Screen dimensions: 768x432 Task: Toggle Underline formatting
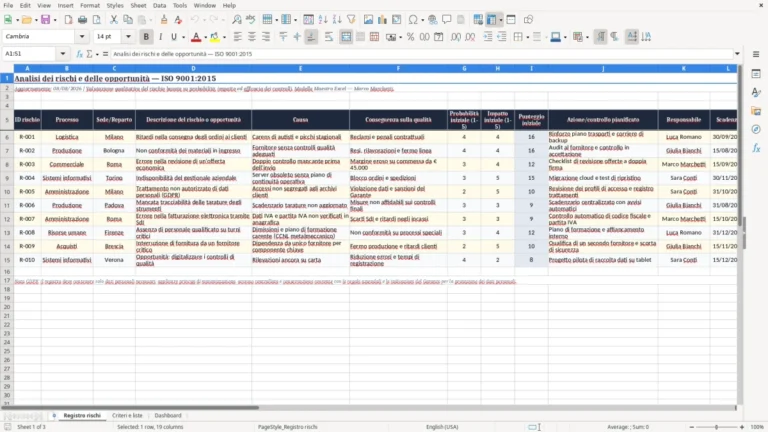pyautogui.click(x=174, y=37)
